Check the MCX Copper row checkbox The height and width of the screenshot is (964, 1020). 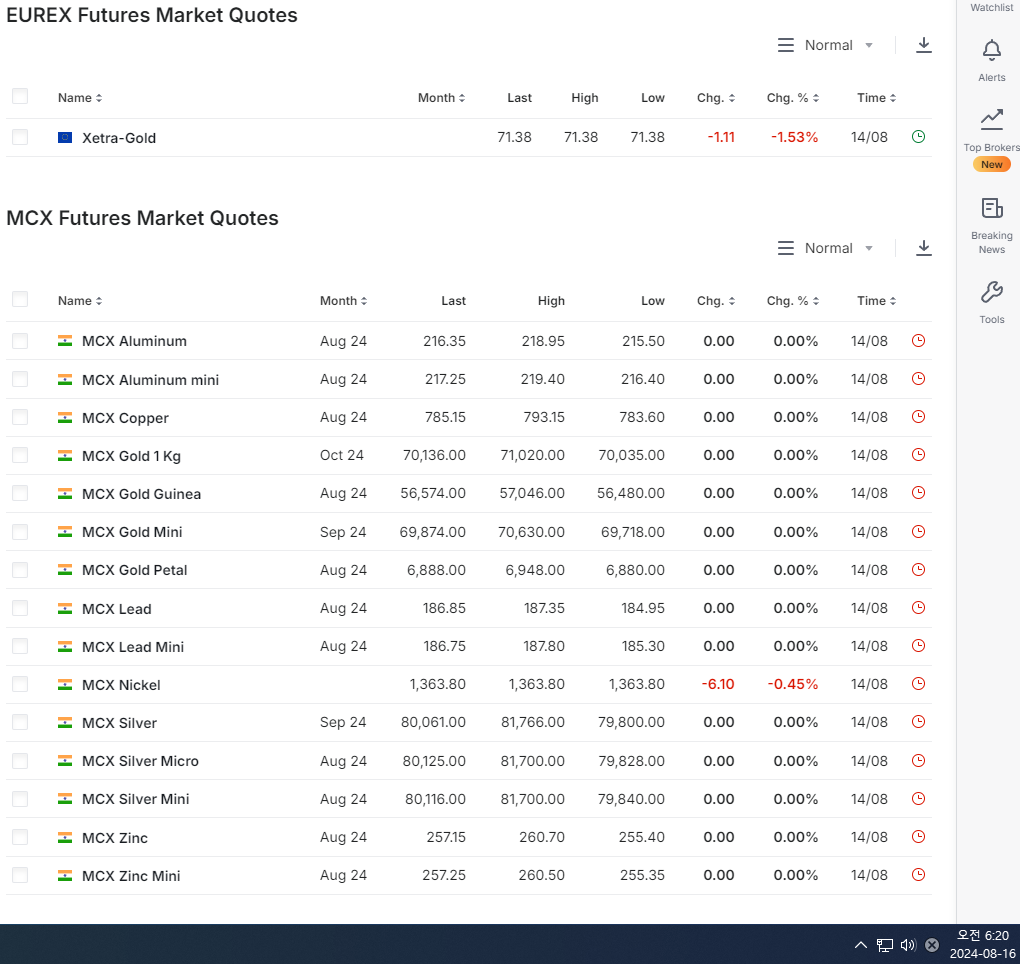click(20, 416)
